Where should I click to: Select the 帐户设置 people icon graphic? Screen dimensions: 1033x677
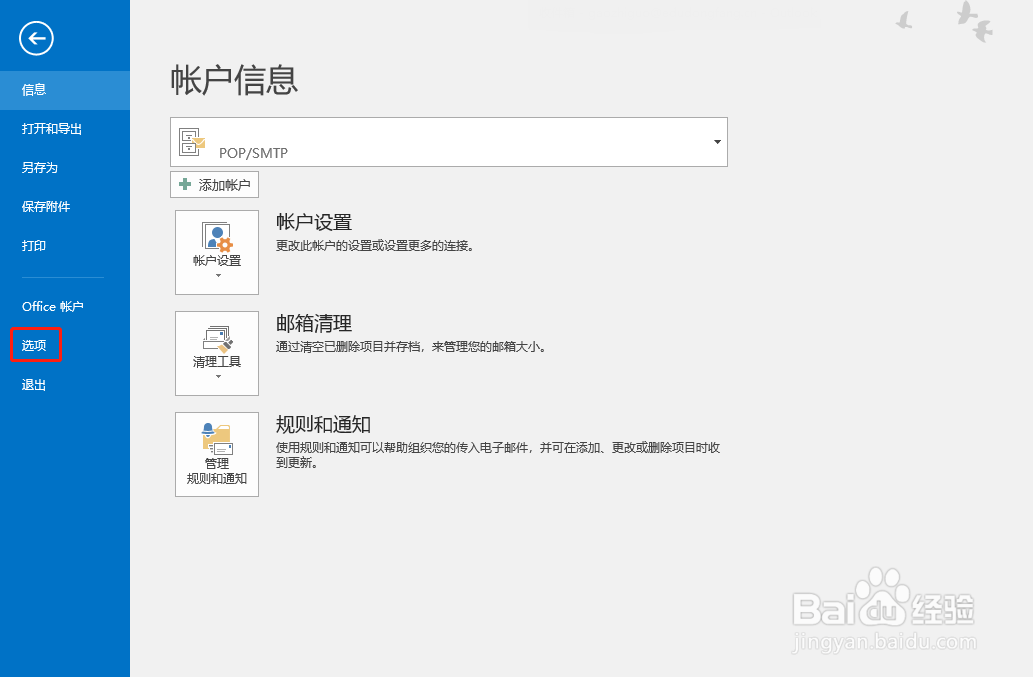tap(216, 235)
